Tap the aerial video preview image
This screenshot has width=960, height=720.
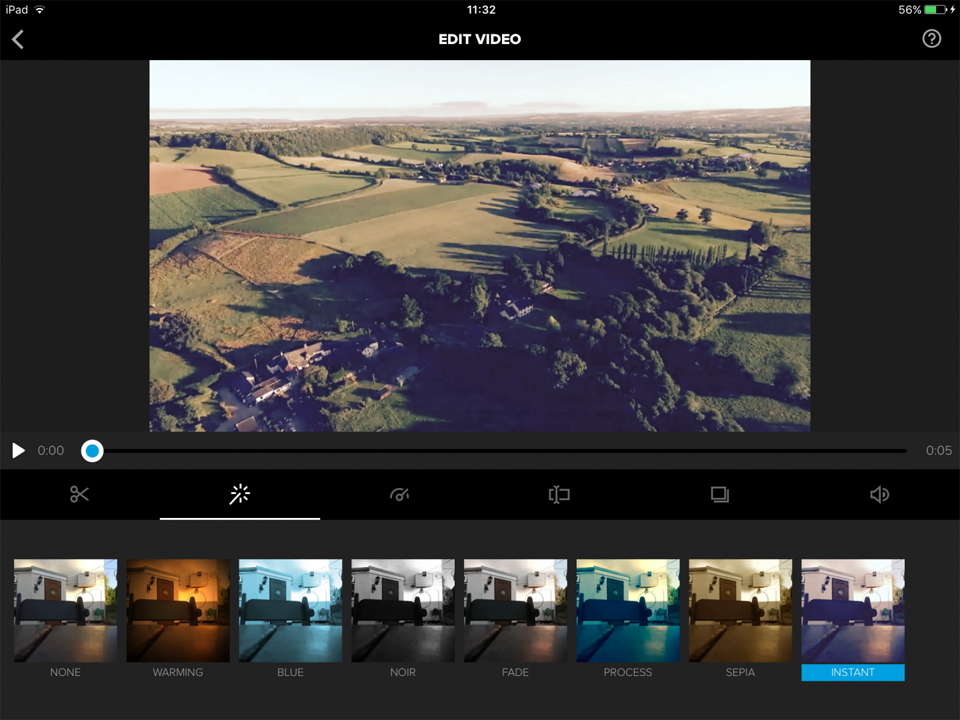coord(480,245)
